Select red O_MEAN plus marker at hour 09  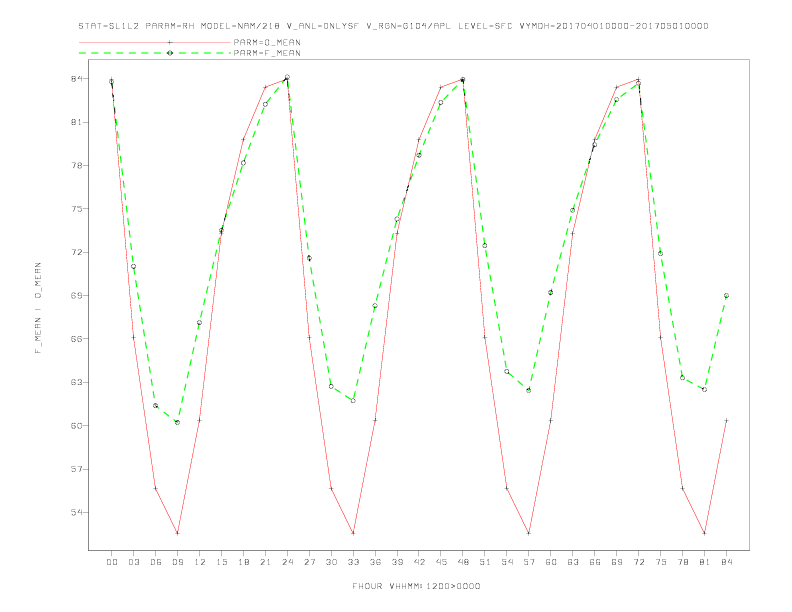pos(177,533)
